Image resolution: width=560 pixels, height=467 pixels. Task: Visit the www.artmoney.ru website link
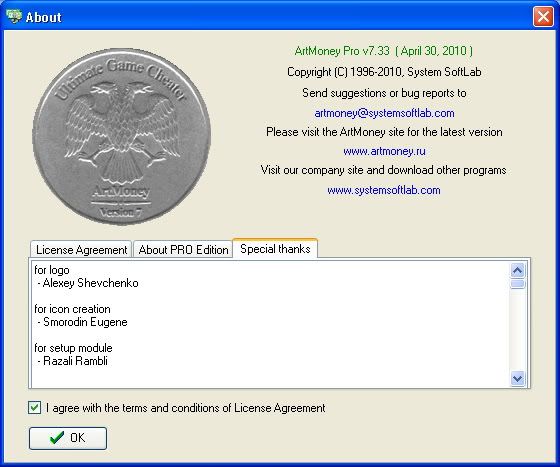point(384,151)
